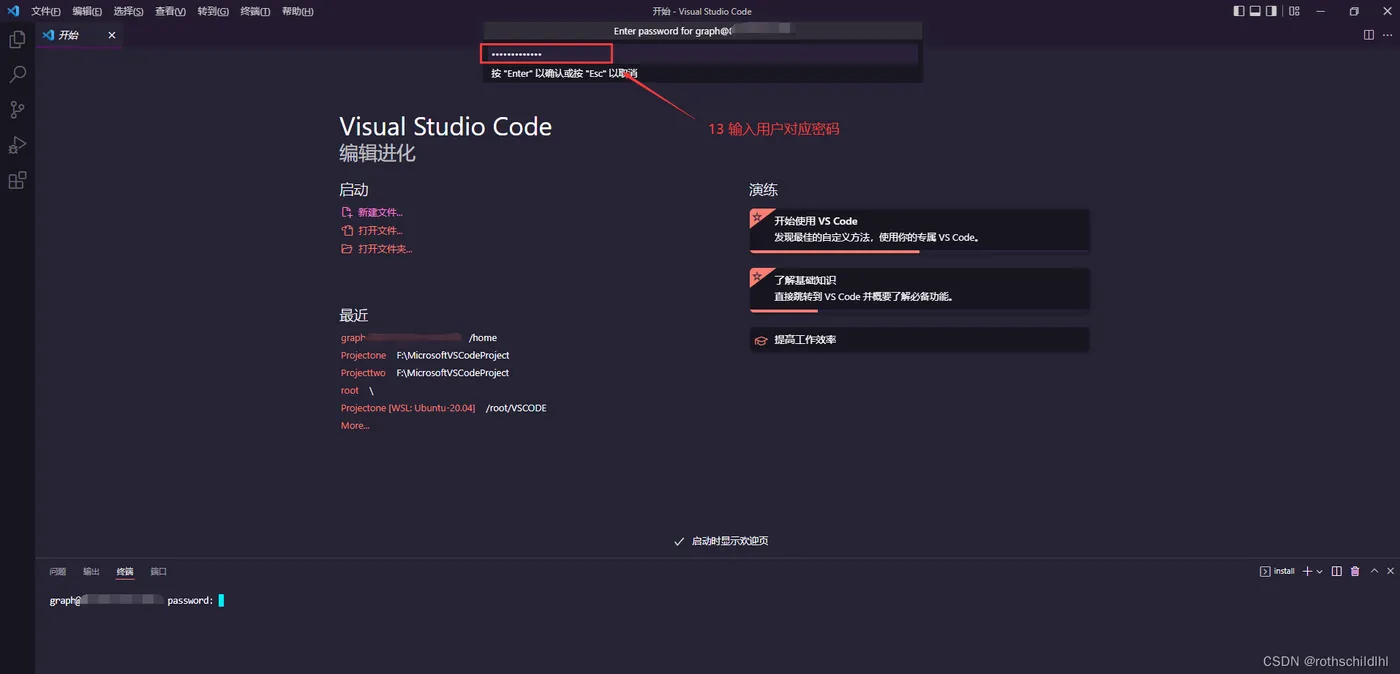Click the More... recent link
The height and width of the screenshot is (674, 1400).
click(355, 426)
